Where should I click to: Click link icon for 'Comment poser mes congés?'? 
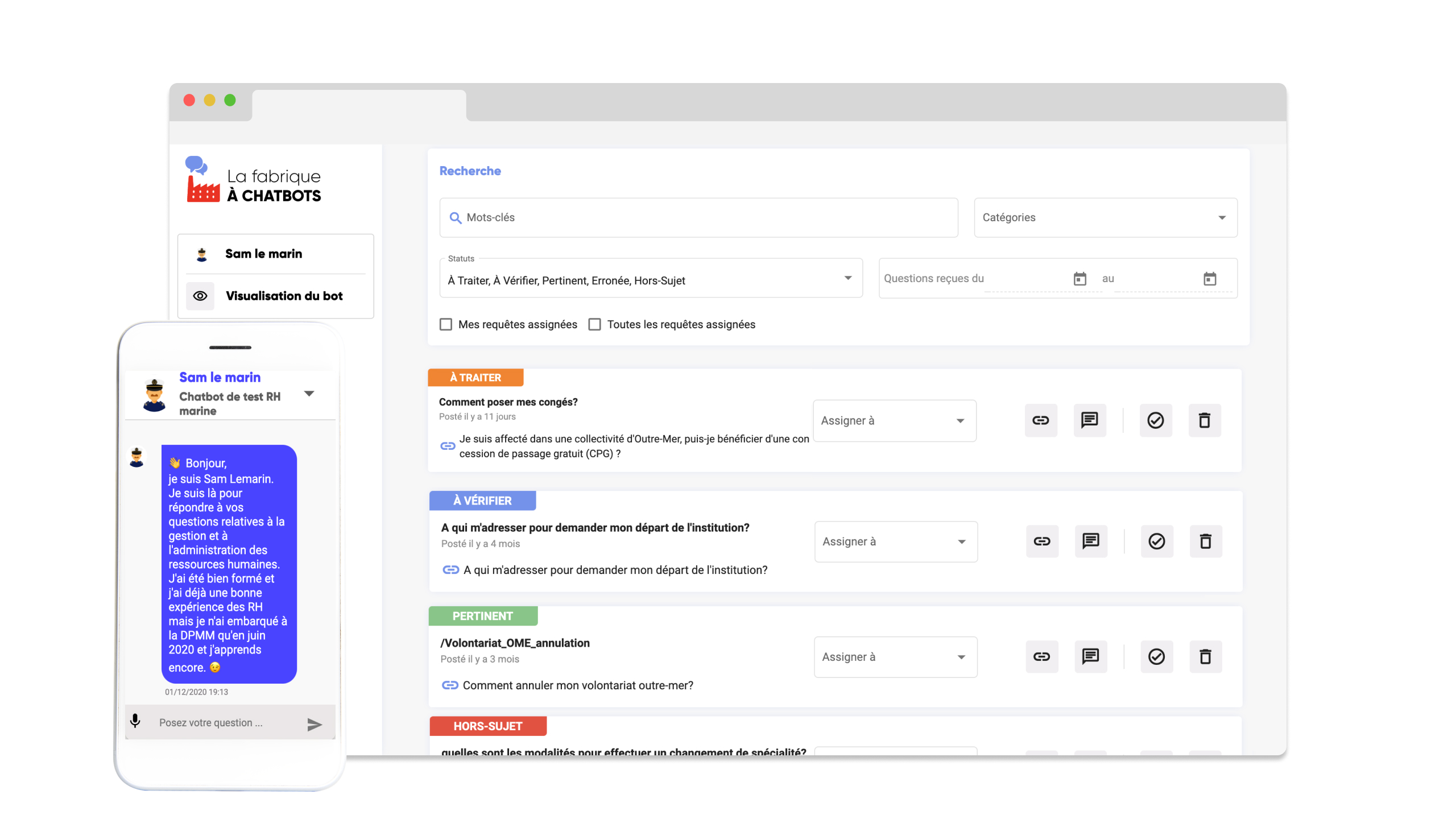pos(1040,420)
